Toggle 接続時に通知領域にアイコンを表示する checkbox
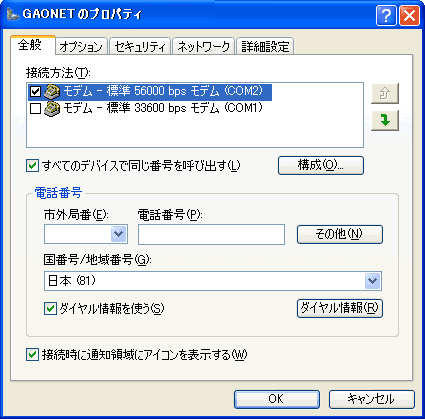425x419 pixels. (32, 354)
